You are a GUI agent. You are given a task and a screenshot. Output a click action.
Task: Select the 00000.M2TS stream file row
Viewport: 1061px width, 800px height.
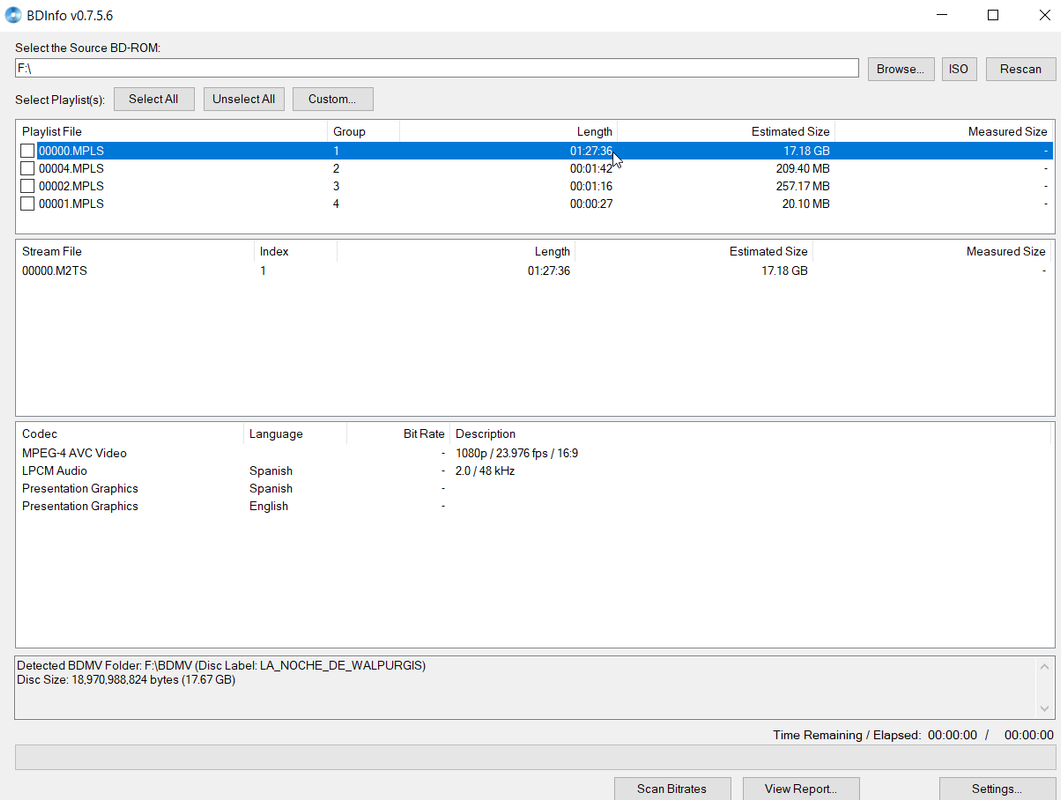[535, 271]
